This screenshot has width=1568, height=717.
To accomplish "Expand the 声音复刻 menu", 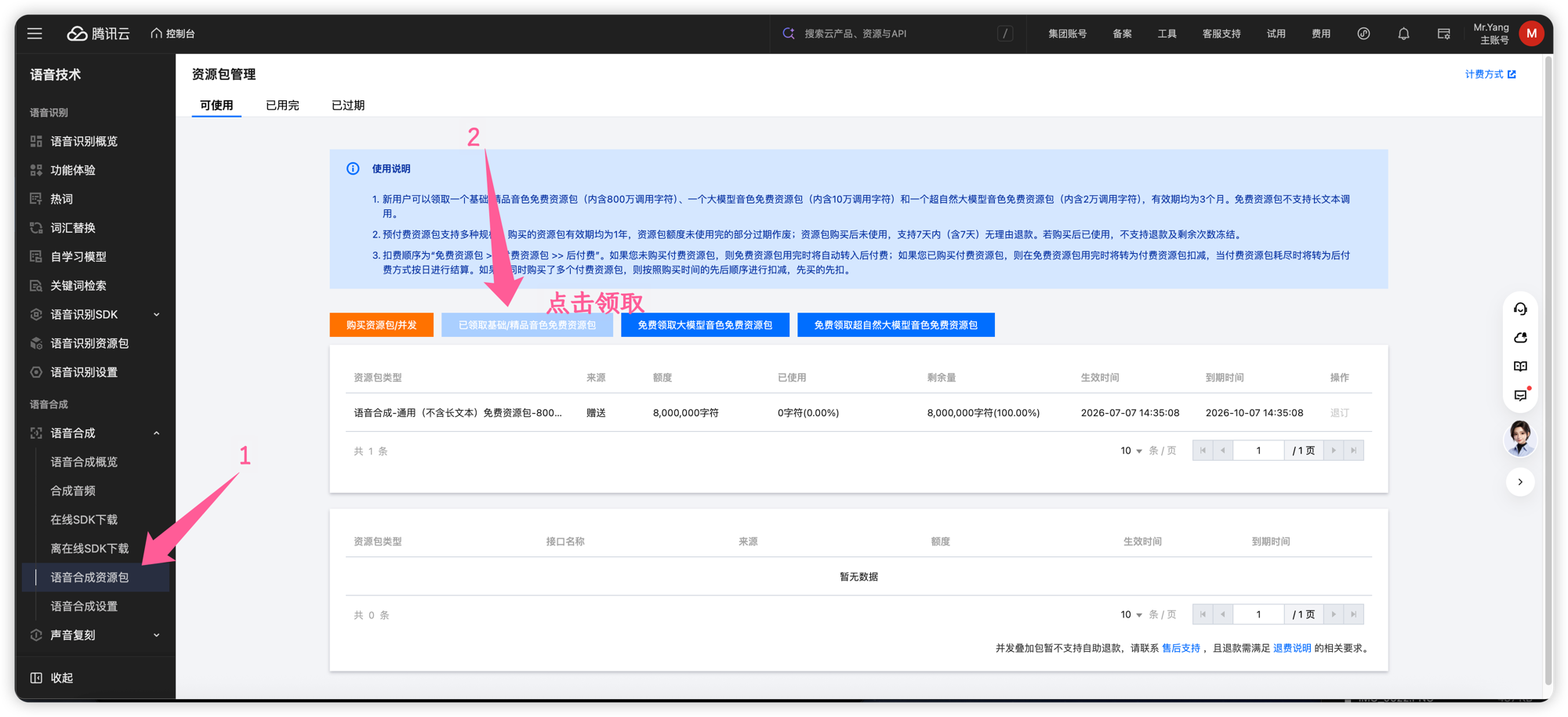I will 156,636.
